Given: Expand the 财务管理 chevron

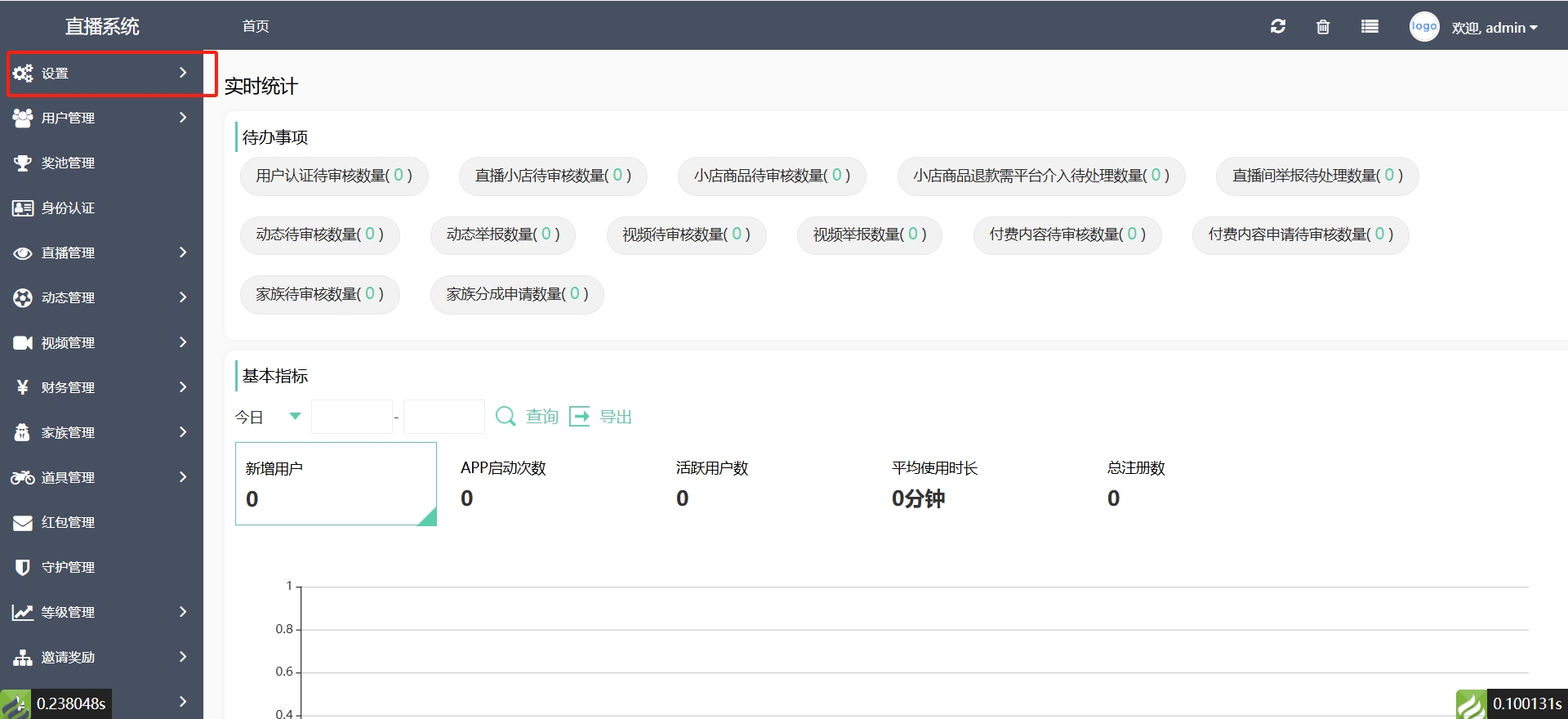Looking at the screenshot, I should tap(183, 387).
